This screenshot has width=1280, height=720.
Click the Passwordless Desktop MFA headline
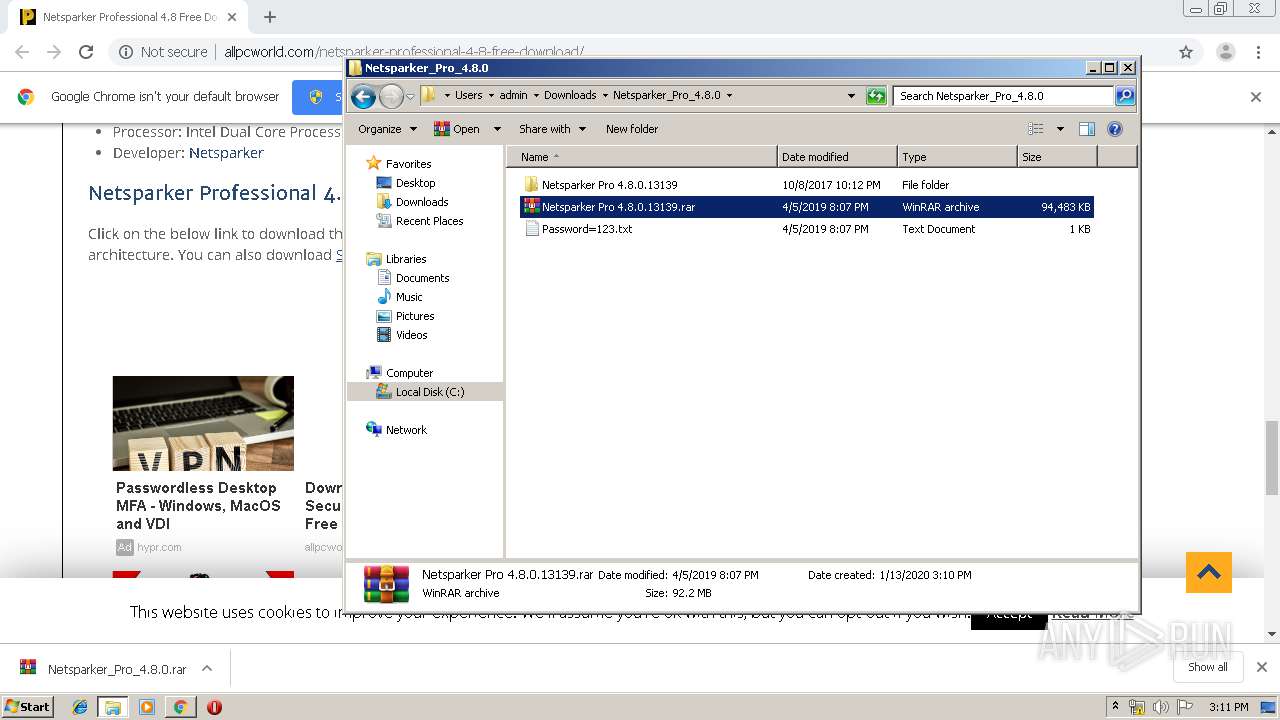[198, 506]
